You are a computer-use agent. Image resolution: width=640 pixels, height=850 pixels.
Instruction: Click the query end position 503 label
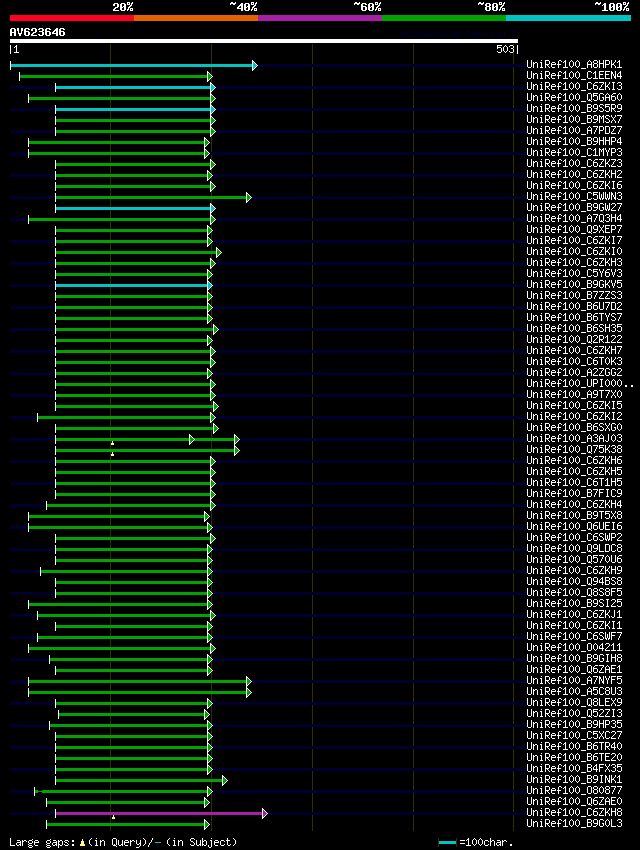(x=505, y=49)
